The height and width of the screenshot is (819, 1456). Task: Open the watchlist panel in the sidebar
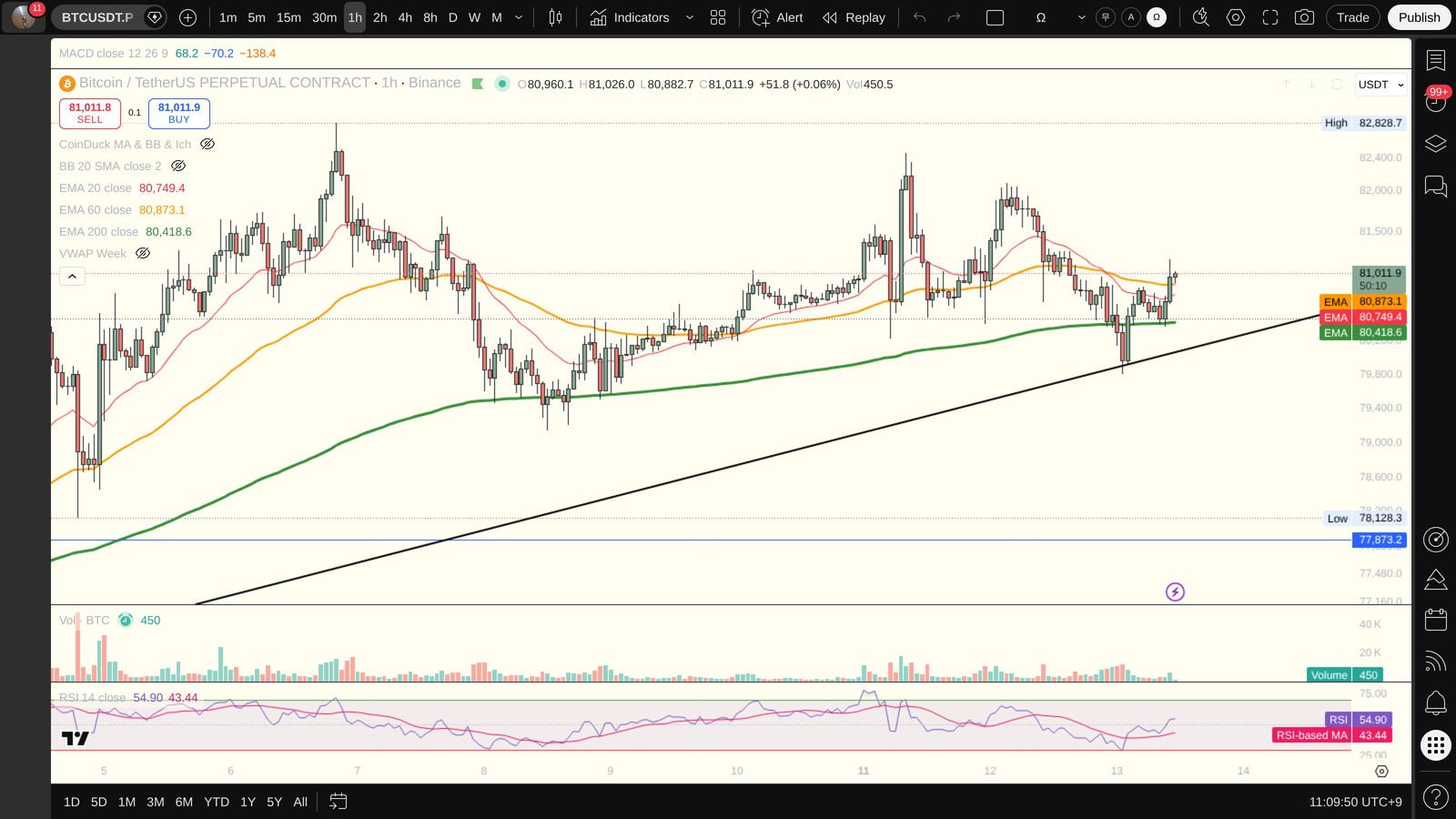coord(1436,60)
